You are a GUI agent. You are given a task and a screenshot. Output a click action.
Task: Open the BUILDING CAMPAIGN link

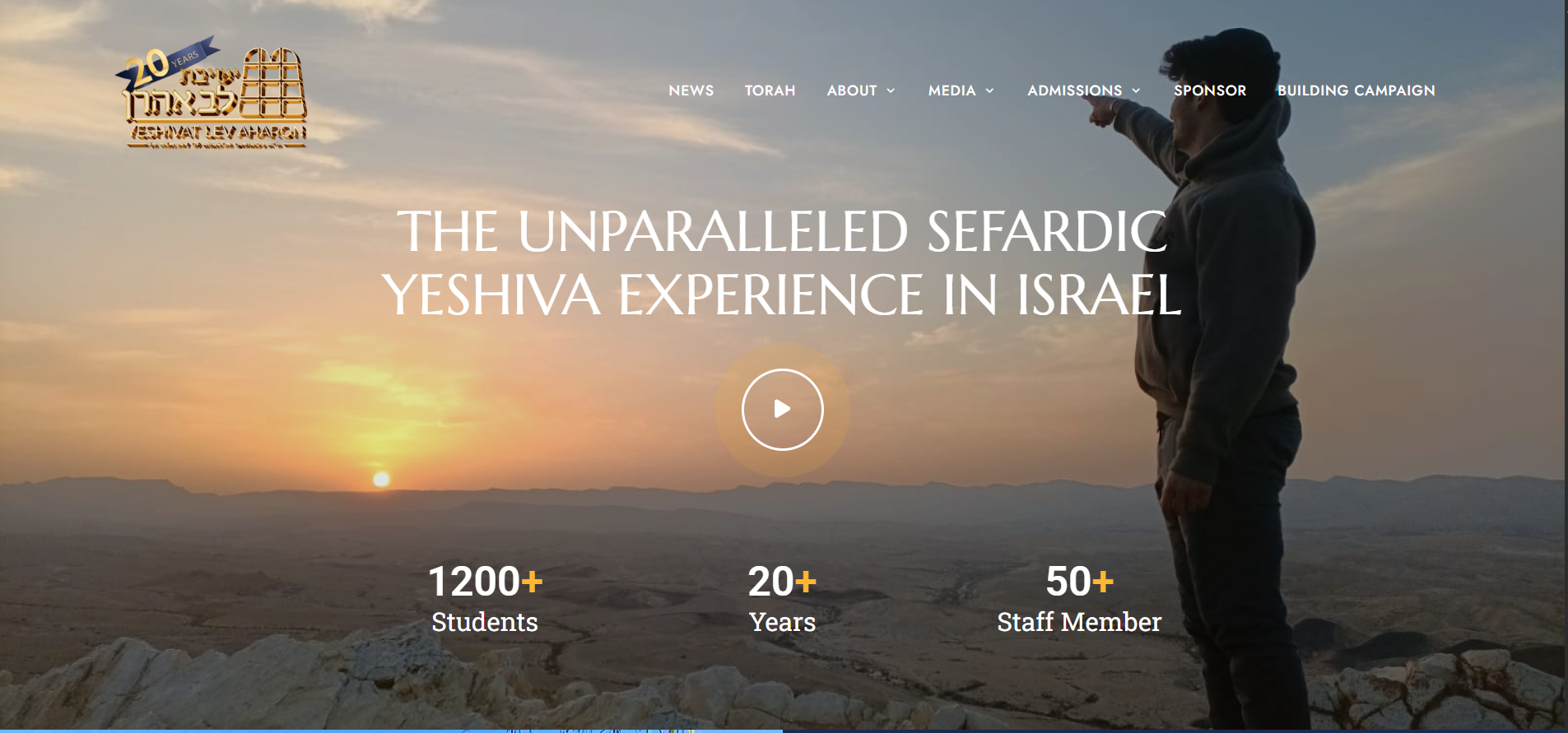point(1356,90)
